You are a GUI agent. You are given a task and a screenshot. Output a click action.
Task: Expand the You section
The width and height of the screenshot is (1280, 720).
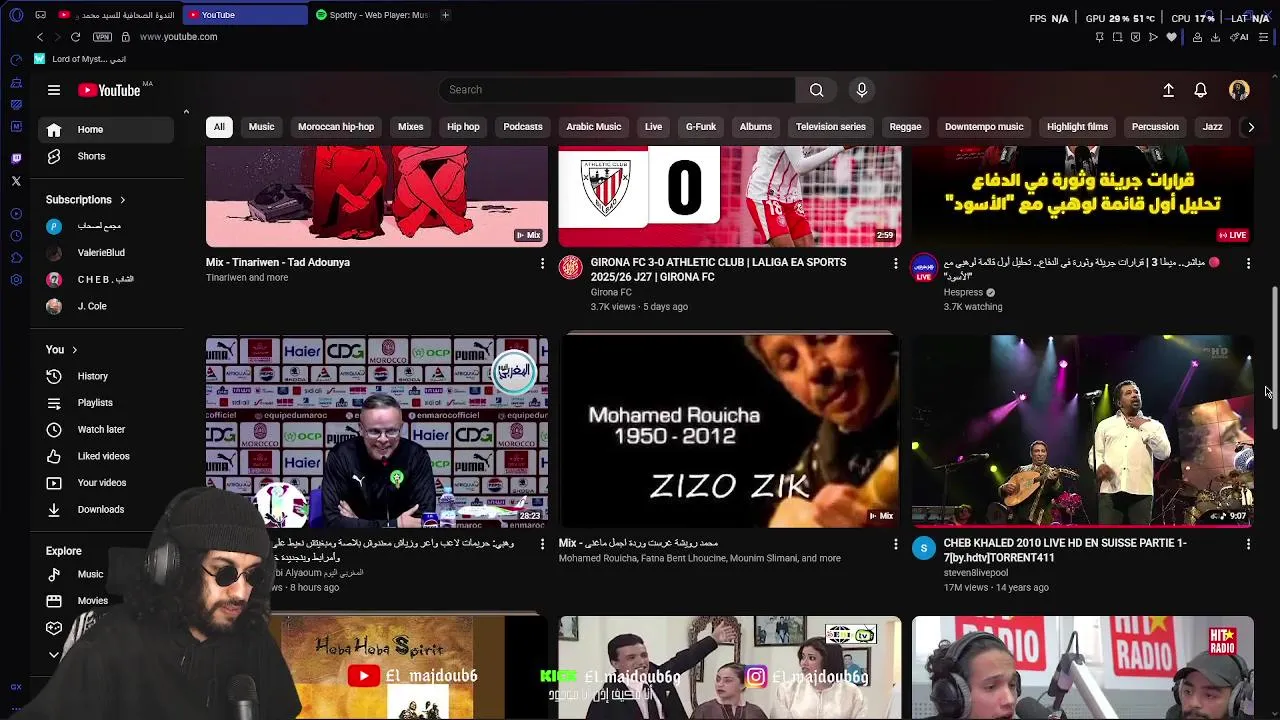pos(62,350)
